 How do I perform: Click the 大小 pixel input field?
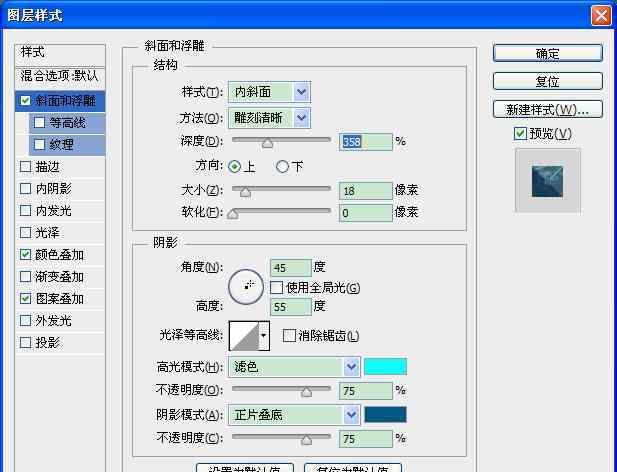coord(366,191)
